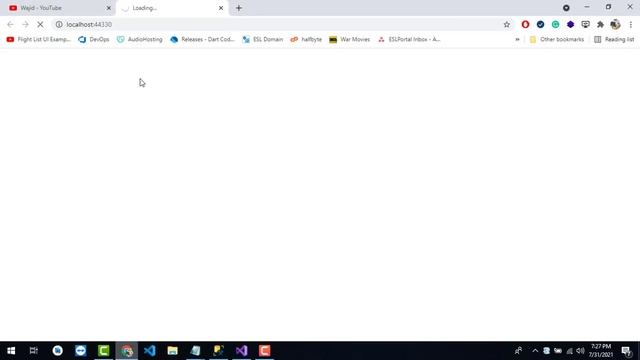Open the blue round app in taskbar
Viewport: 640px width, 360px height.
[x=58, y=351]
